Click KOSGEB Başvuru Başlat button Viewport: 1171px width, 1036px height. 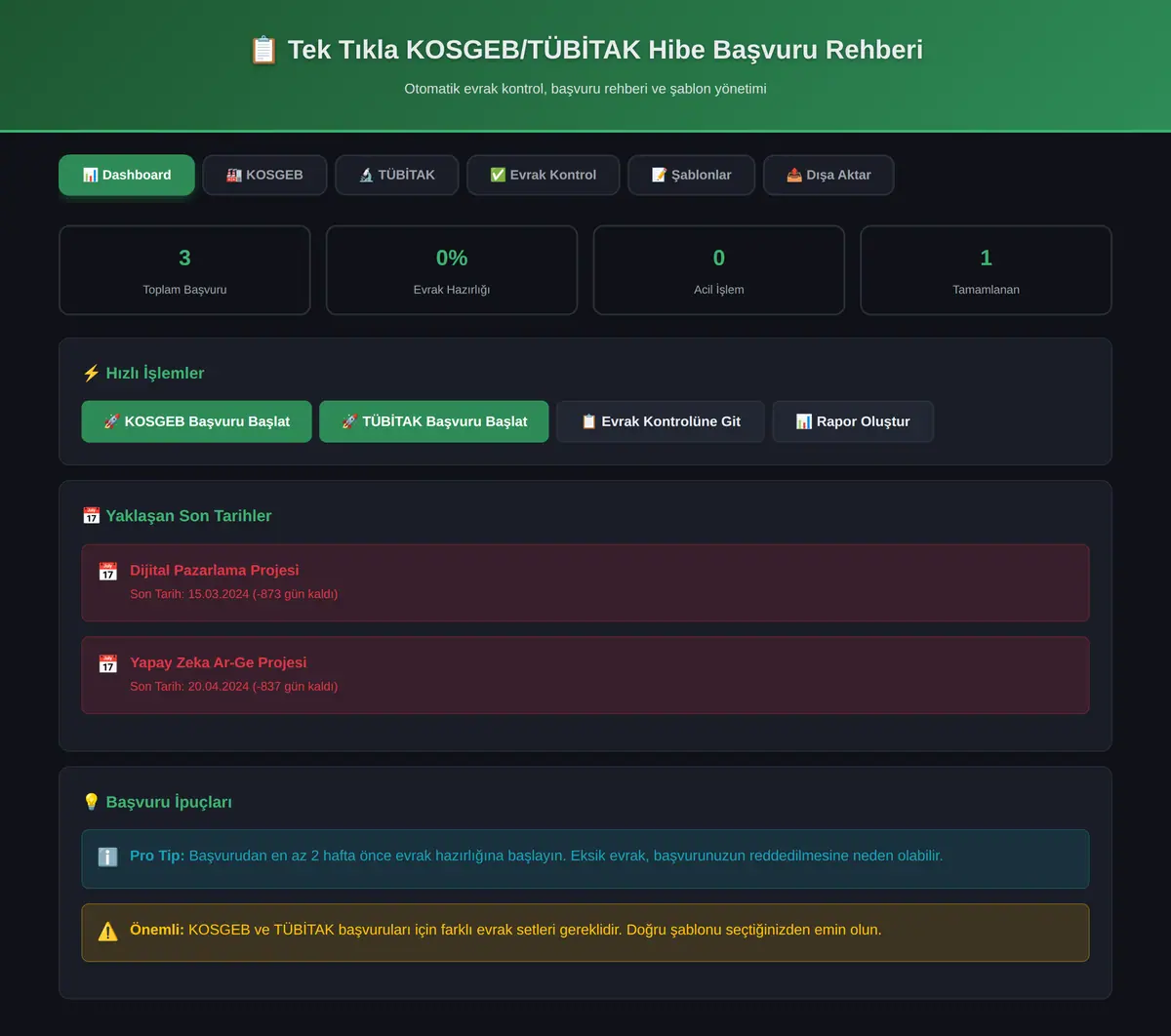pos(197,421)
